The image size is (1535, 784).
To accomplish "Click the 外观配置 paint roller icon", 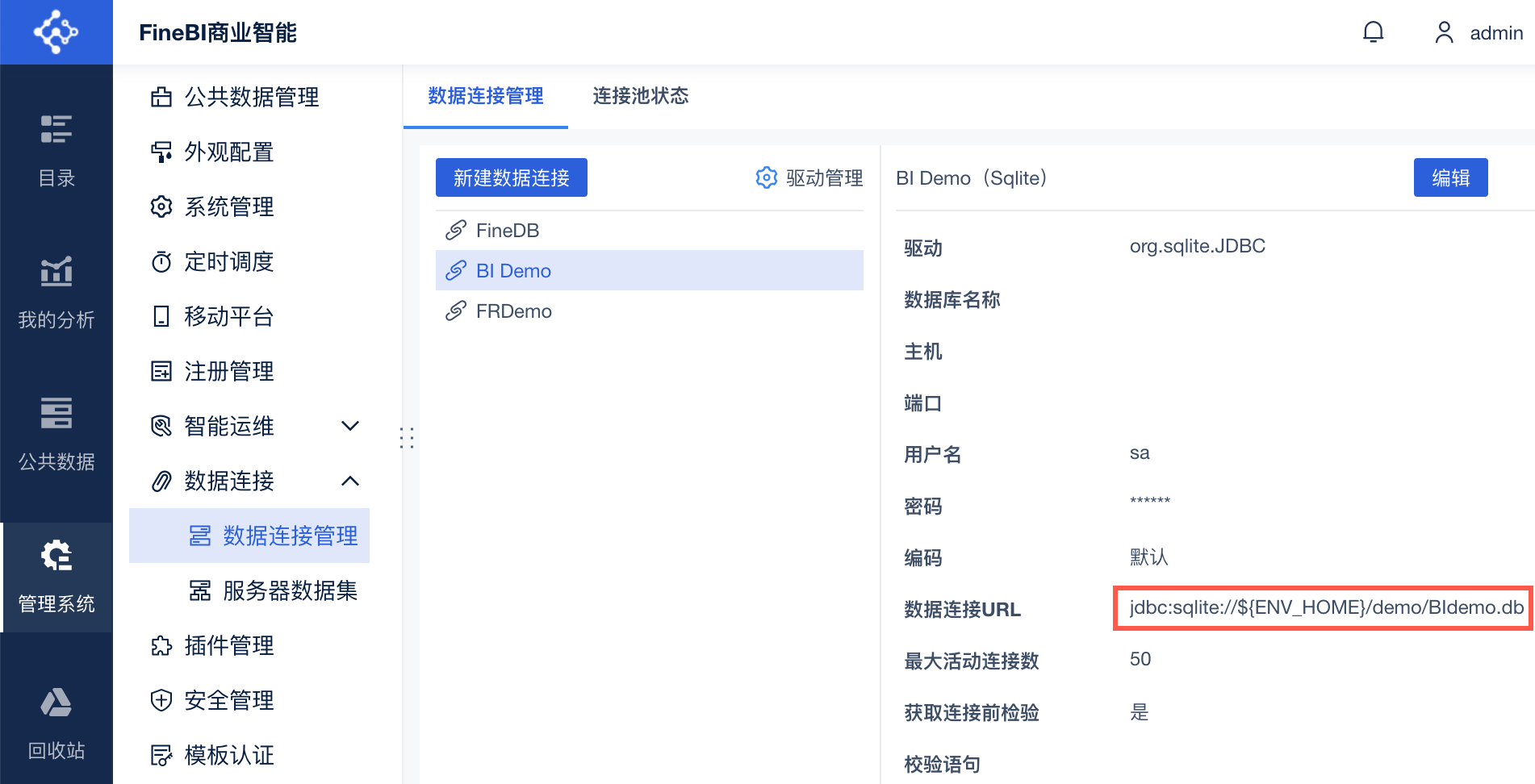I will [161, 152].
